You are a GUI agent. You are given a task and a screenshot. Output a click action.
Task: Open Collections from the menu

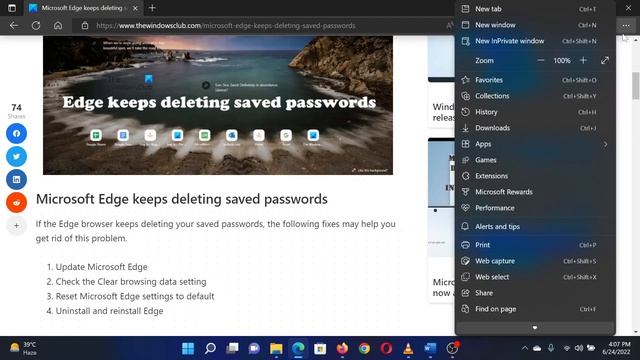click(535, 96)
